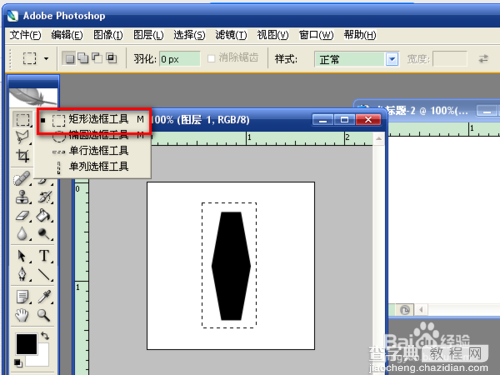Swap foreground and background colors
The image size is (500, 375).
point(45,335)
